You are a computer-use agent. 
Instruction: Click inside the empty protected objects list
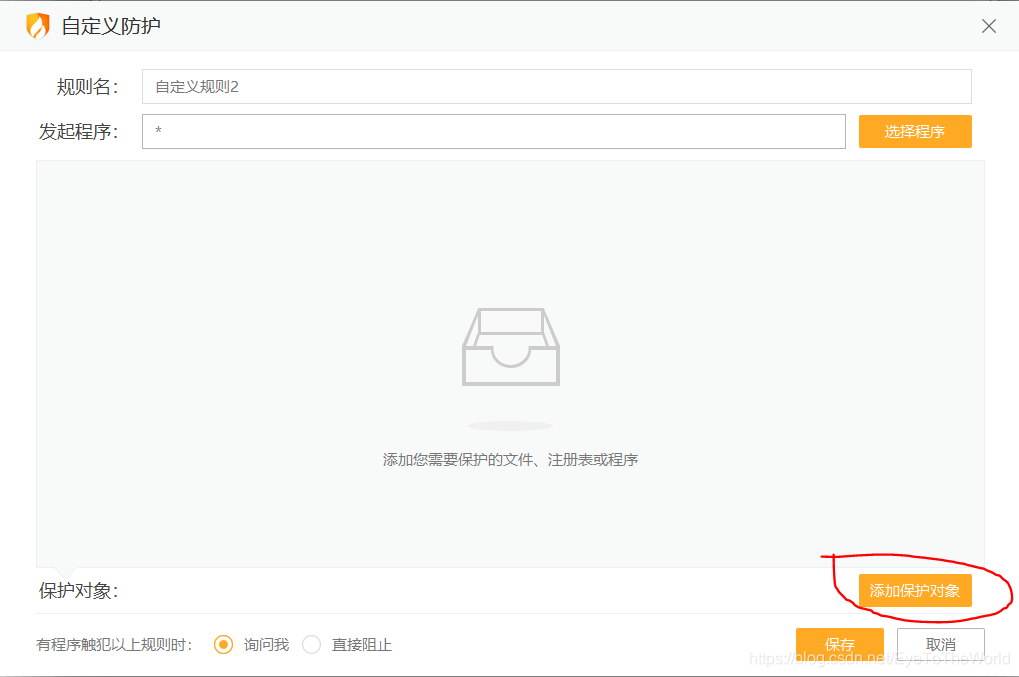(510, 250)
